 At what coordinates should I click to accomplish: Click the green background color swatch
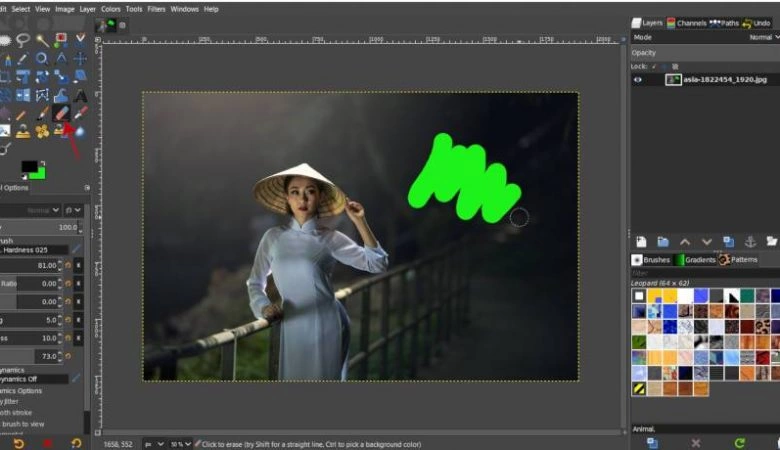(37, 172)
